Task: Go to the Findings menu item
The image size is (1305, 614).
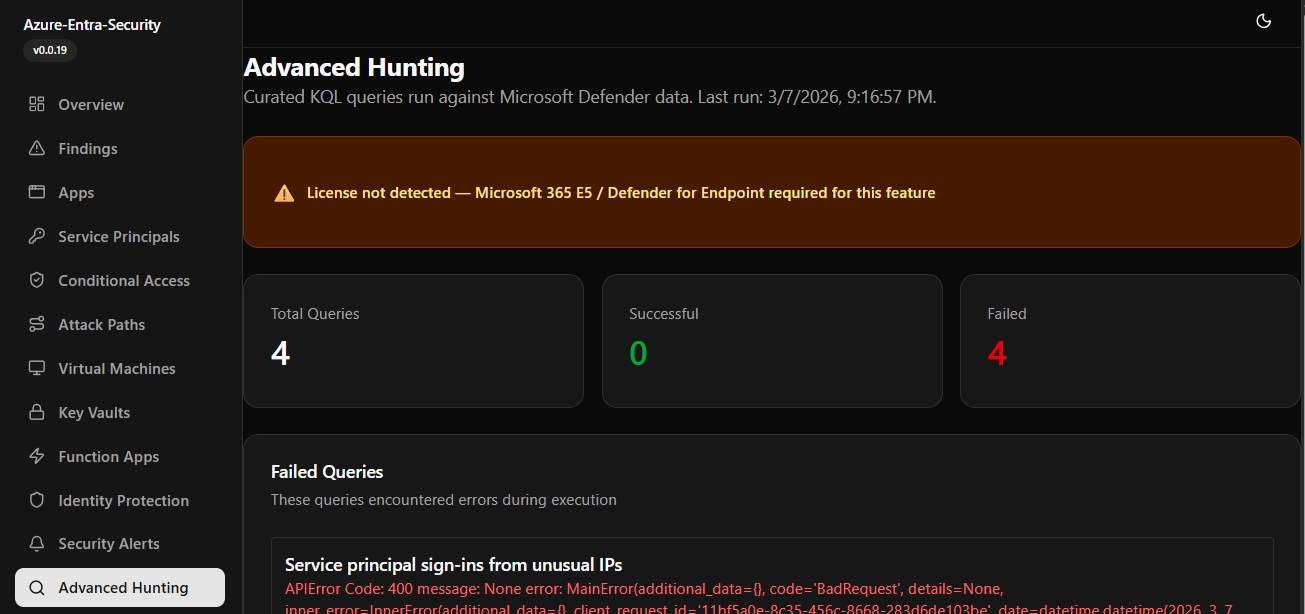Action: 88,148
